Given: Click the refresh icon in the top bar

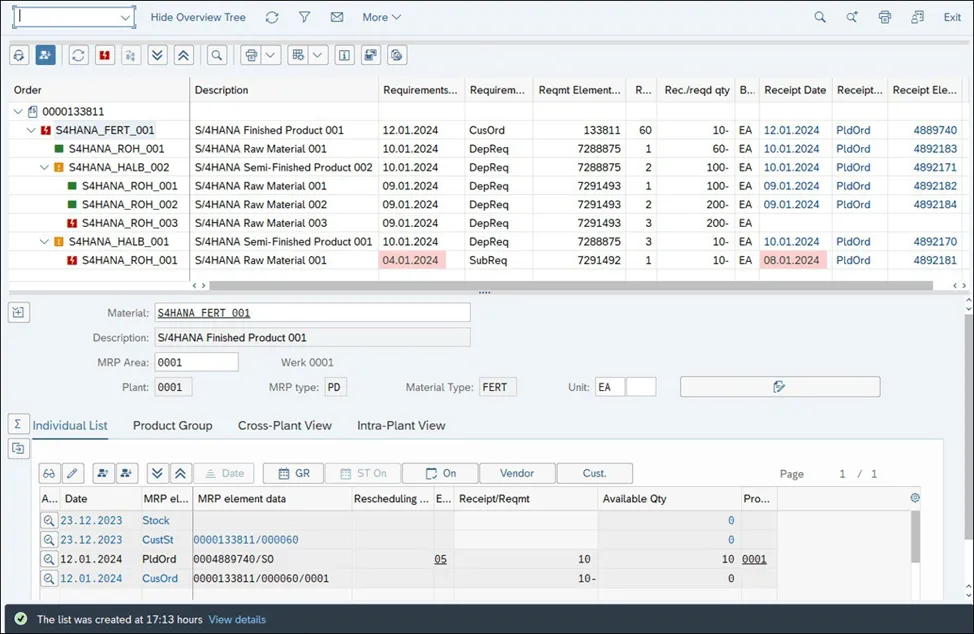Looking at the screenshot, I should [272, 17].
